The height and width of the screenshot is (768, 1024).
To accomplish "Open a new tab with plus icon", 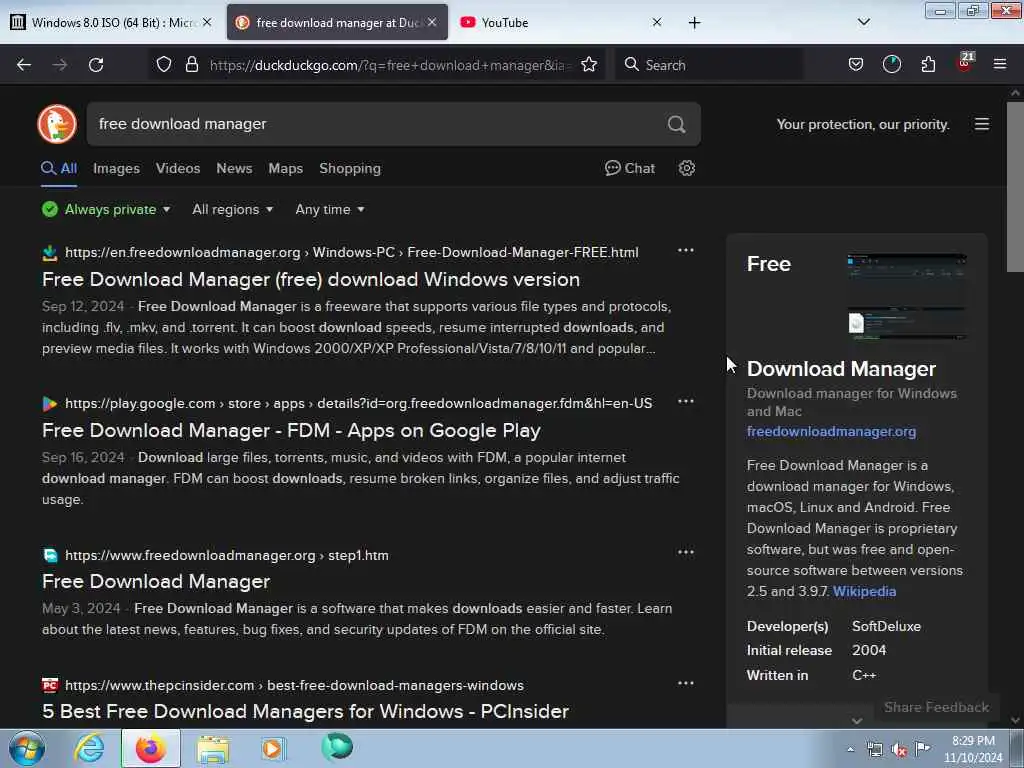I will pyautogui.click(x=694, y=23).
